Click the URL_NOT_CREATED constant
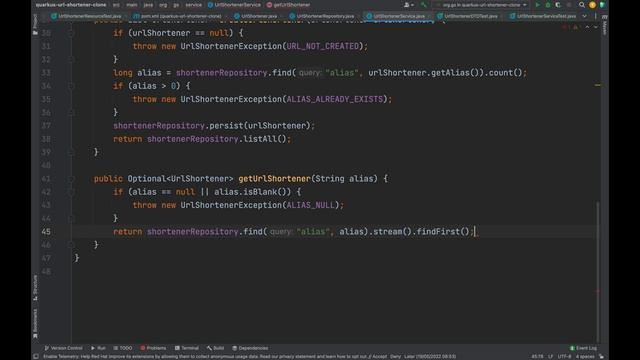Viewport: 640px width, 360px height. click(322, 46)
